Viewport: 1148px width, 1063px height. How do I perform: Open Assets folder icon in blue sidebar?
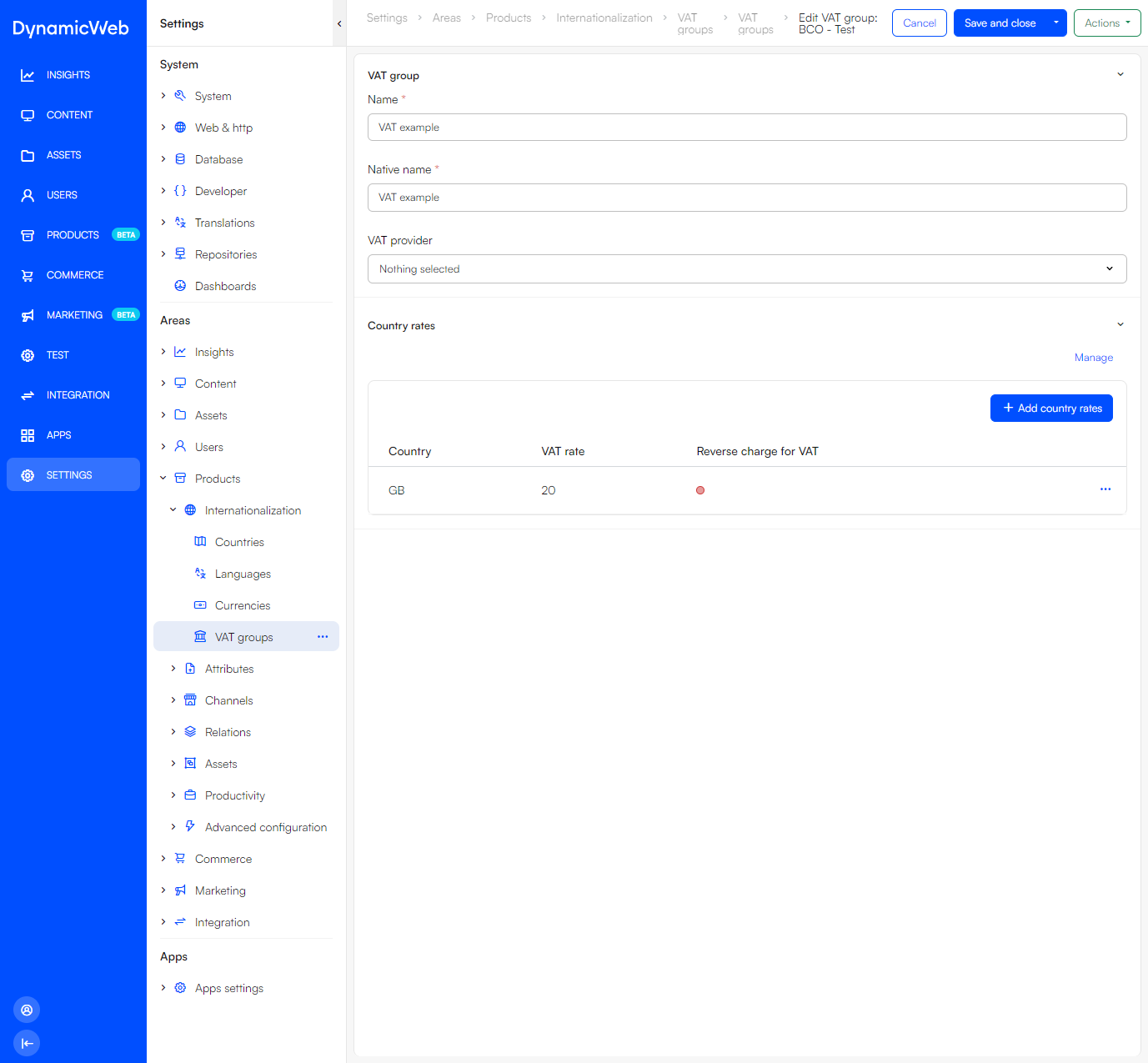(x=28, y=155)
